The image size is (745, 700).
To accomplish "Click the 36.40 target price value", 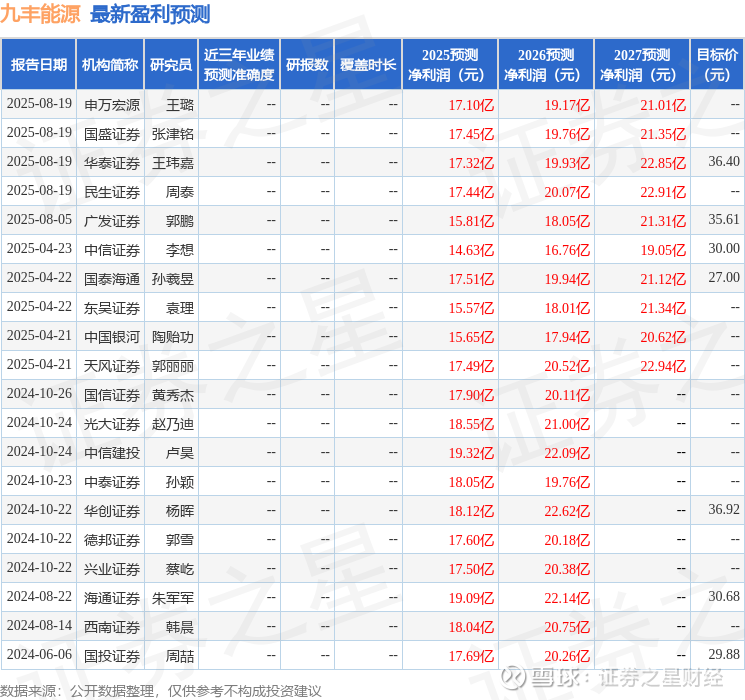I will pyautogui.click(x=724, y=161).
